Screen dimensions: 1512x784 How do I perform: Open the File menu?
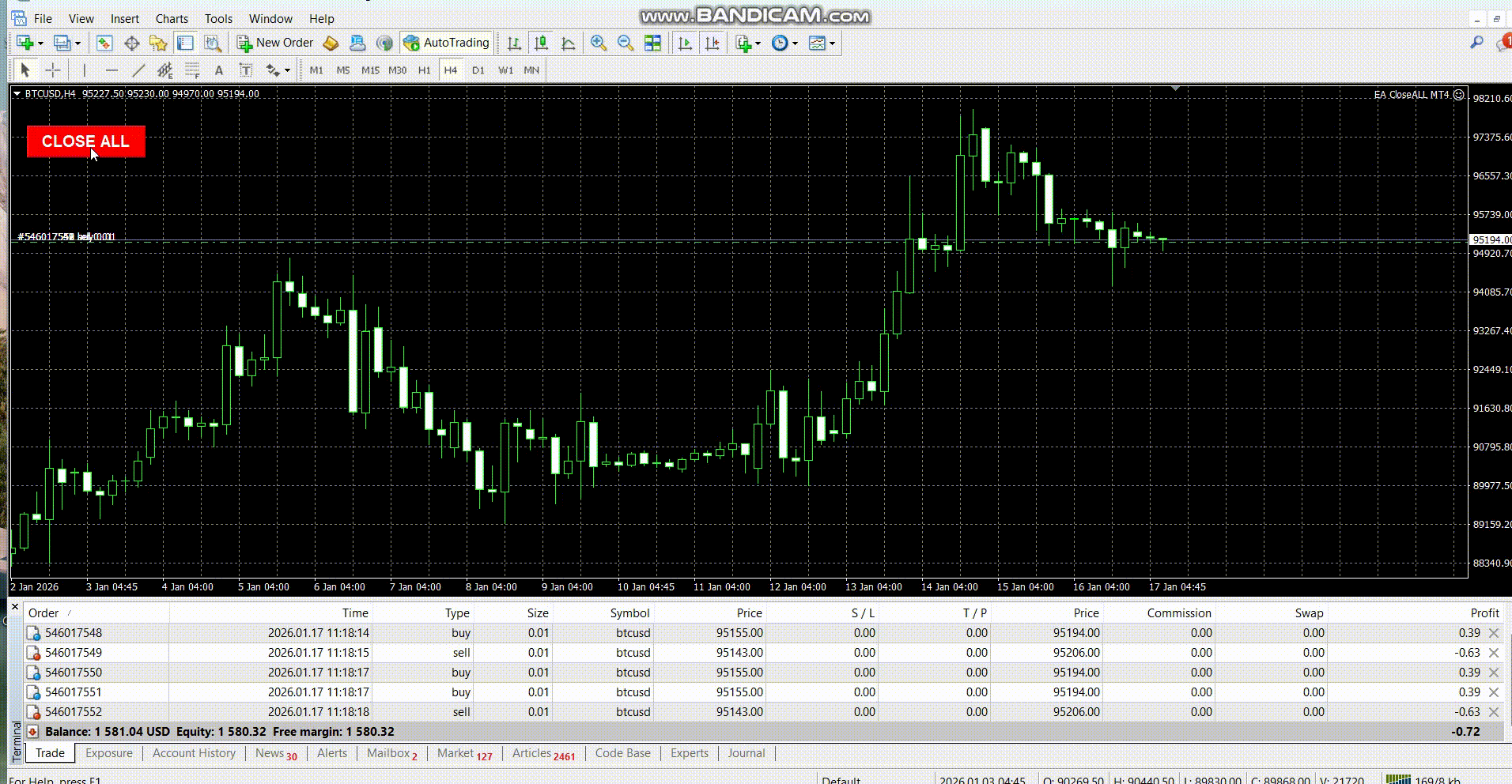point(43,18)
